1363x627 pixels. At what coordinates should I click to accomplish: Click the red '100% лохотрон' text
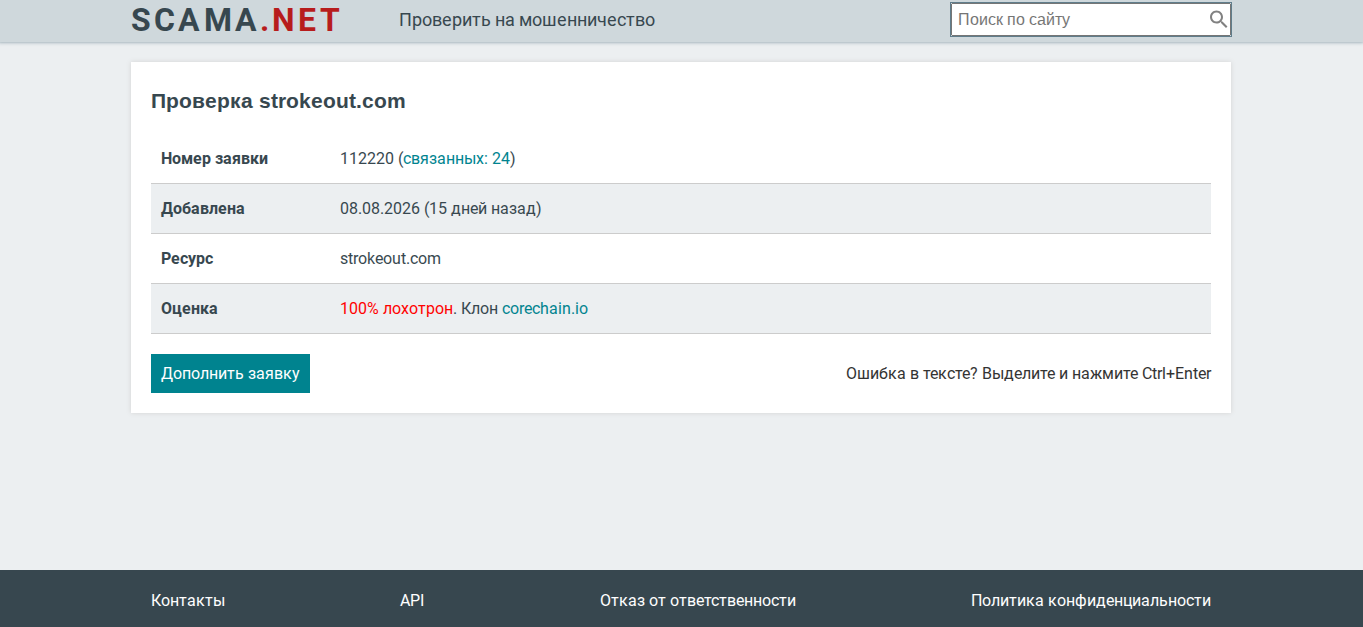396,308
